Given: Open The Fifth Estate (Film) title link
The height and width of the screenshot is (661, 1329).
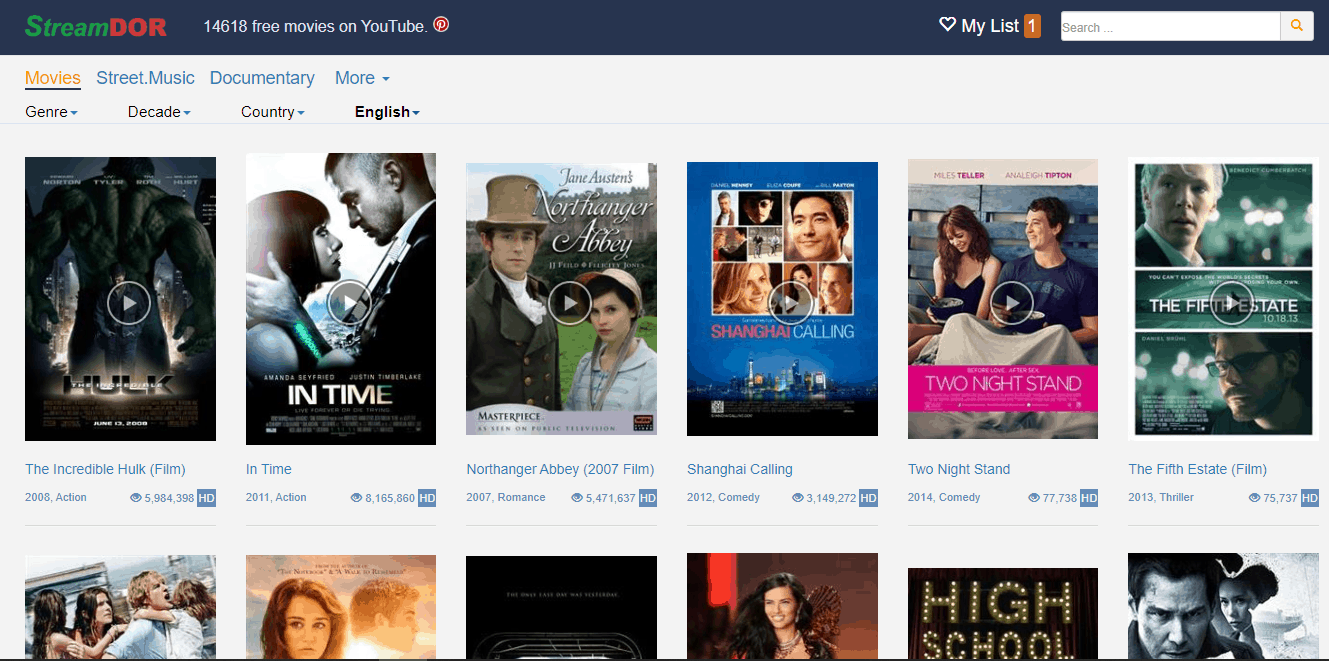Looking at the screenshot, I should pyautogui.click(x=1198, y=469).
